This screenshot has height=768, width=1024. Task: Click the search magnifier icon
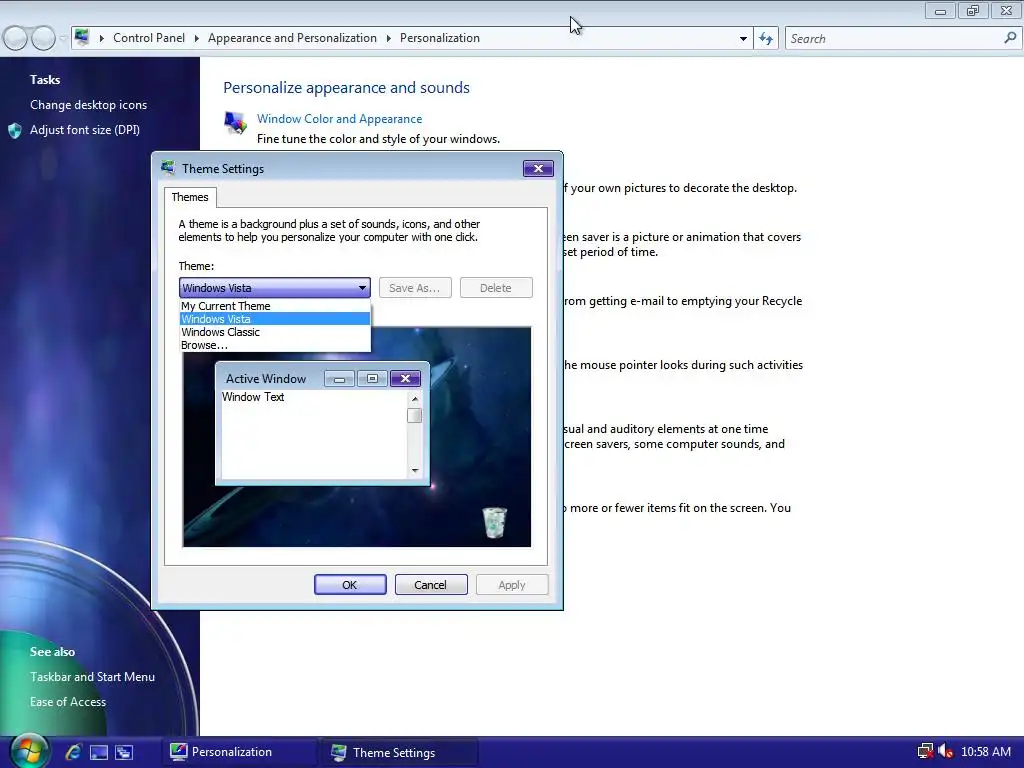coord(1010,38)
